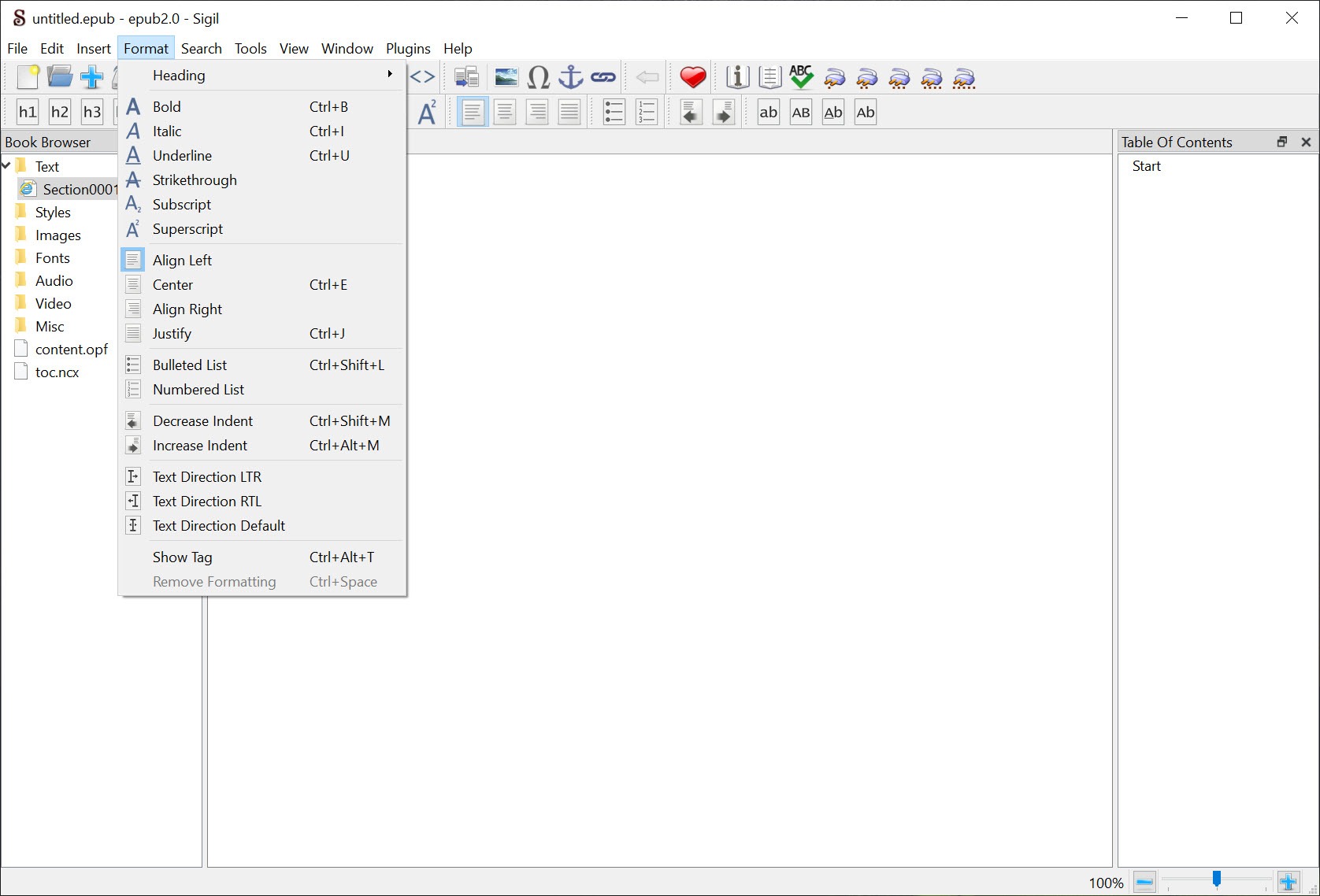This screenshot has width=1320, height=896.
Task: Run the ABC spellcheck icon
Action: pyautogui.click(x=801, y=77)
